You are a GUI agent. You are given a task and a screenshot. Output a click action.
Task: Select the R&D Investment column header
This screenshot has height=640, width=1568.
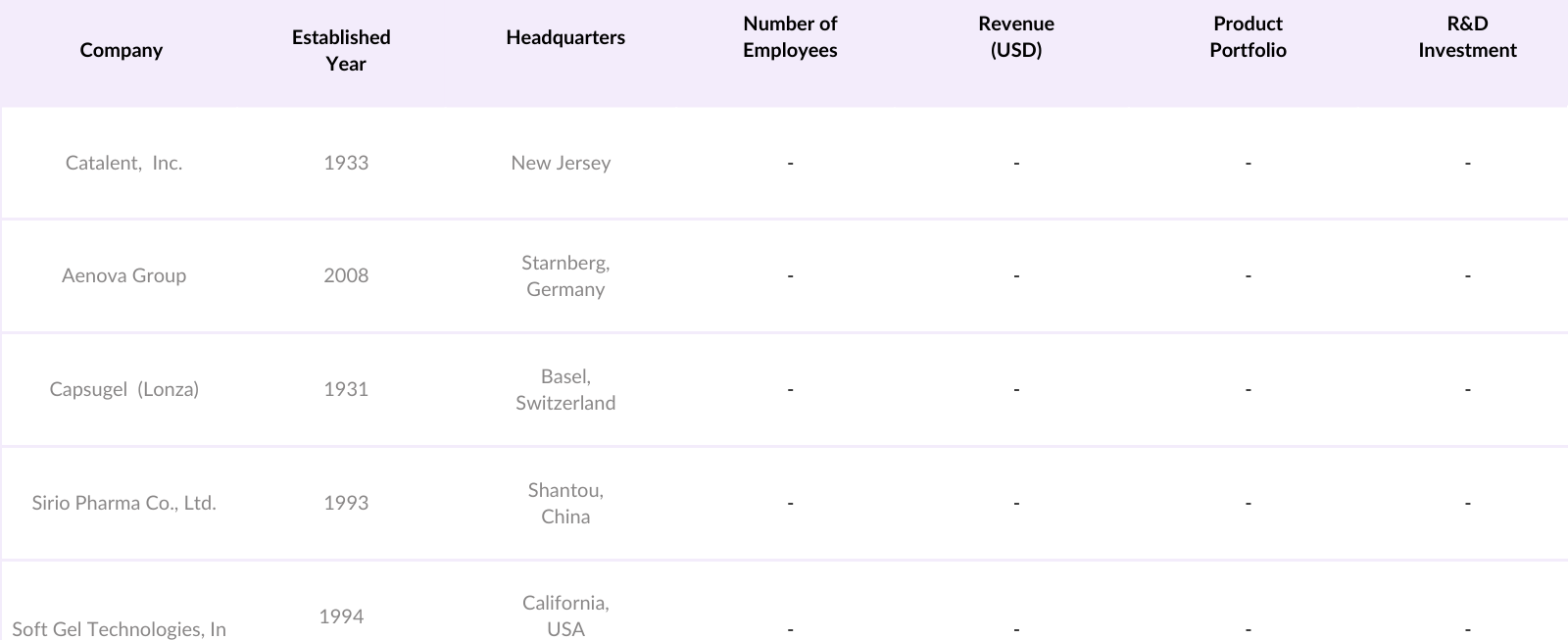(x=1467, y=37)
